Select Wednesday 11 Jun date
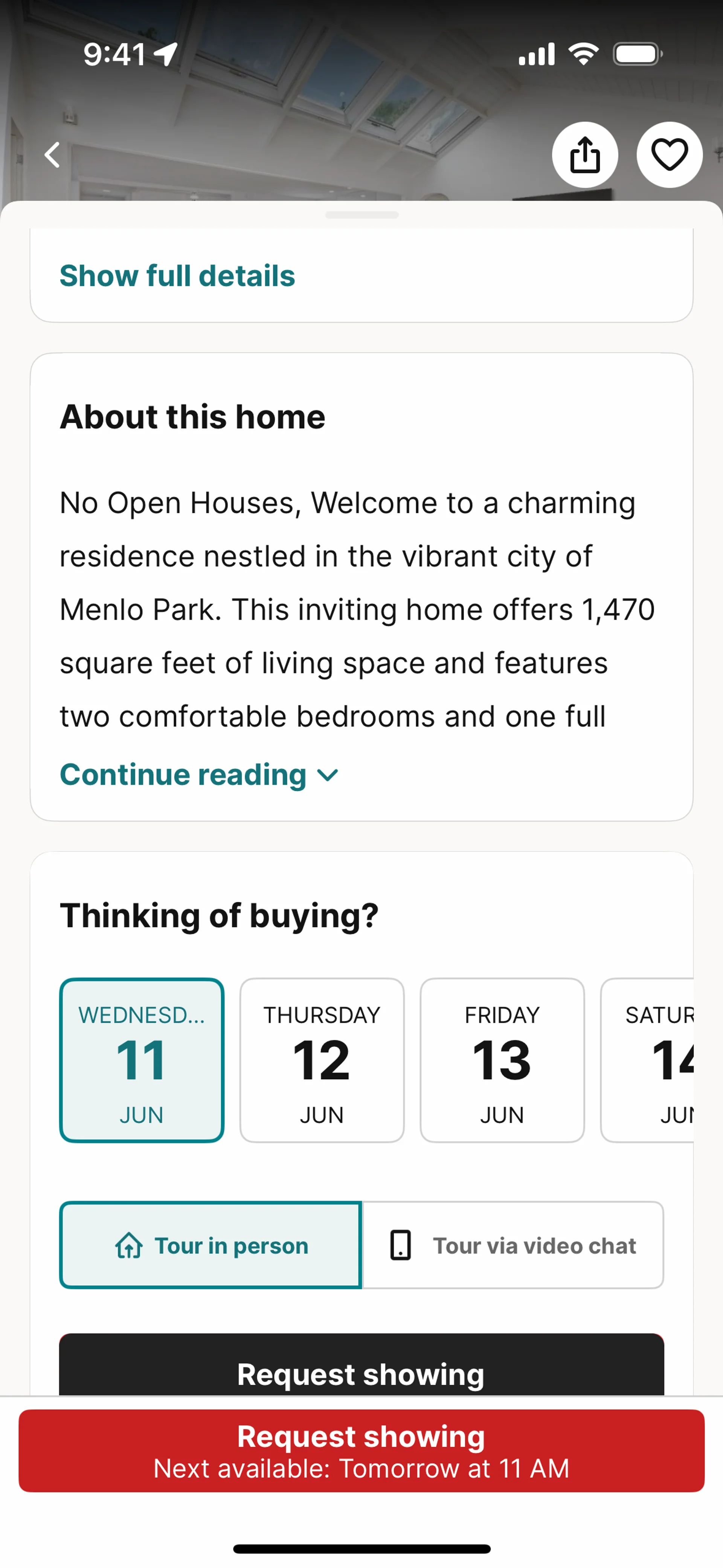Image resolution: width=723 pixels, height=1568 pixels. pos(142,1060)
